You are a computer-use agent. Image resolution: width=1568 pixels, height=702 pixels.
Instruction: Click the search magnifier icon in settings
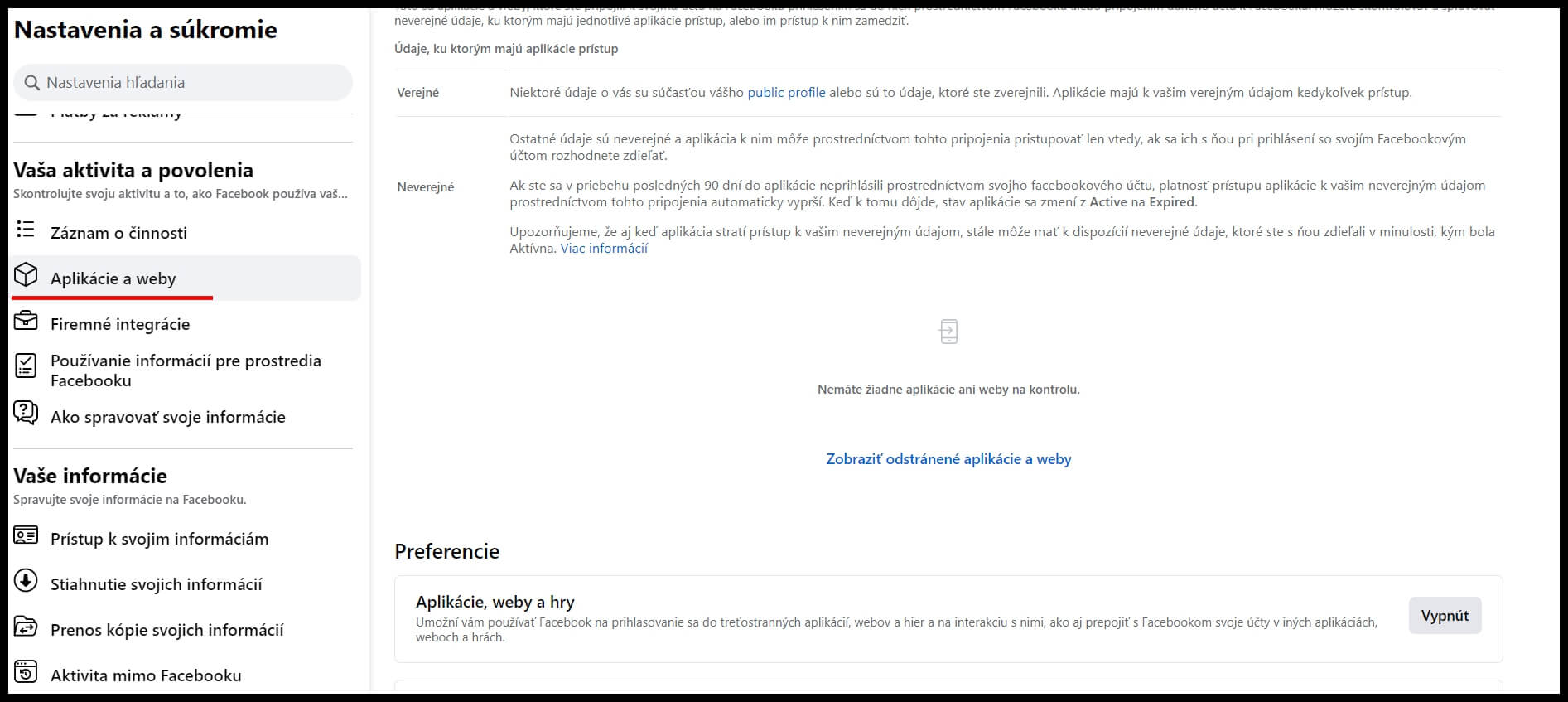pos(32,83)
